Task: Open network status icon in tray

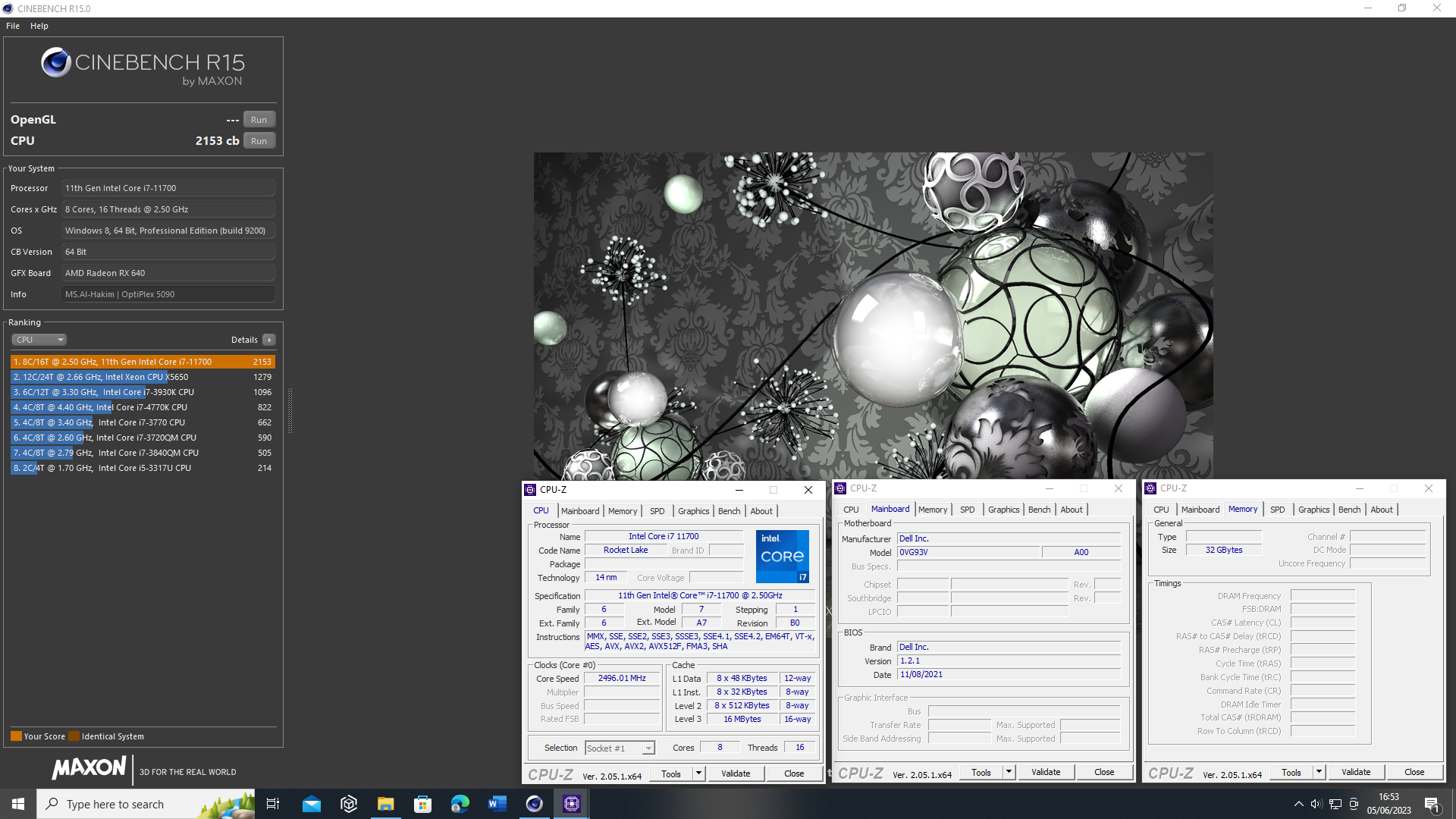Action: (1335, 804)
